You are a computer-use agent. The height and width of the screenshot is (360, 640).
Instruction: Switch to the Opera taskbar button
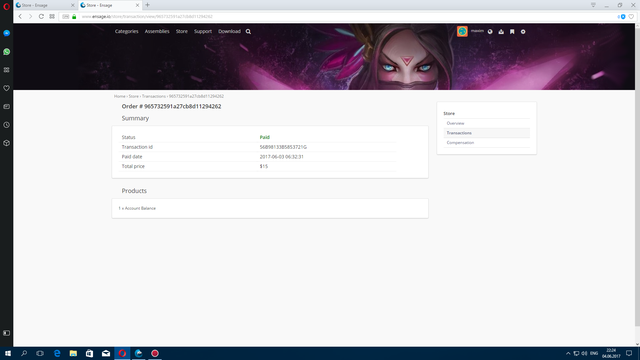click(122, 353)
